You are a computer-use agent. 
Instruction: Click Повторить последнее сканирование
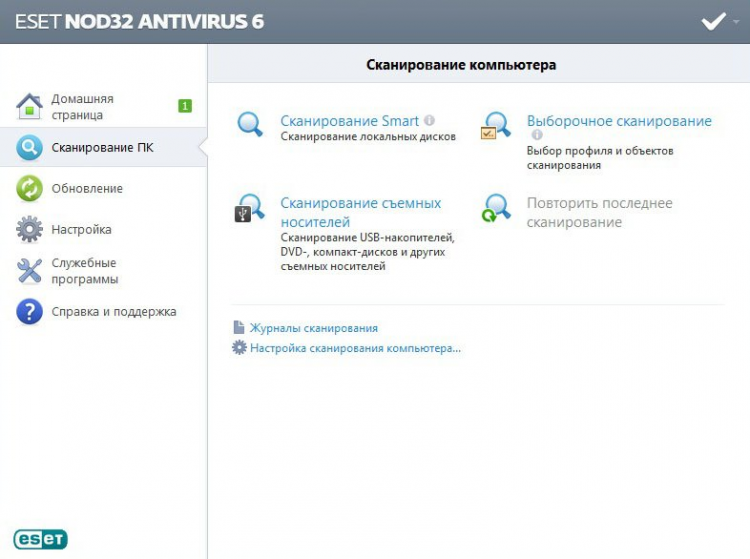[600, 213]
